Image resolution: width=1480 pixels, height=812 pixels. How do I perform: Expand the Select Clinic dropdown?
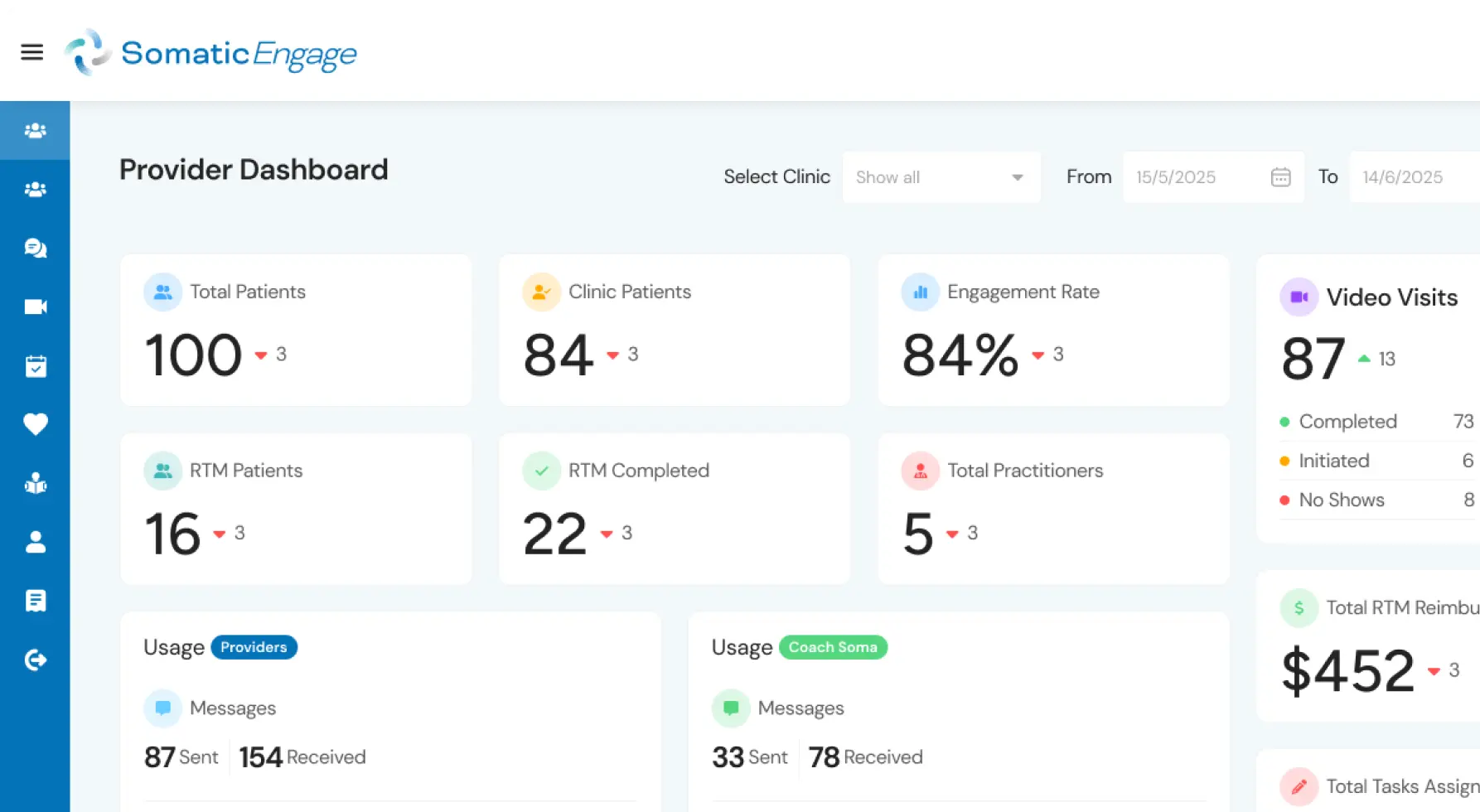[941, 177]
